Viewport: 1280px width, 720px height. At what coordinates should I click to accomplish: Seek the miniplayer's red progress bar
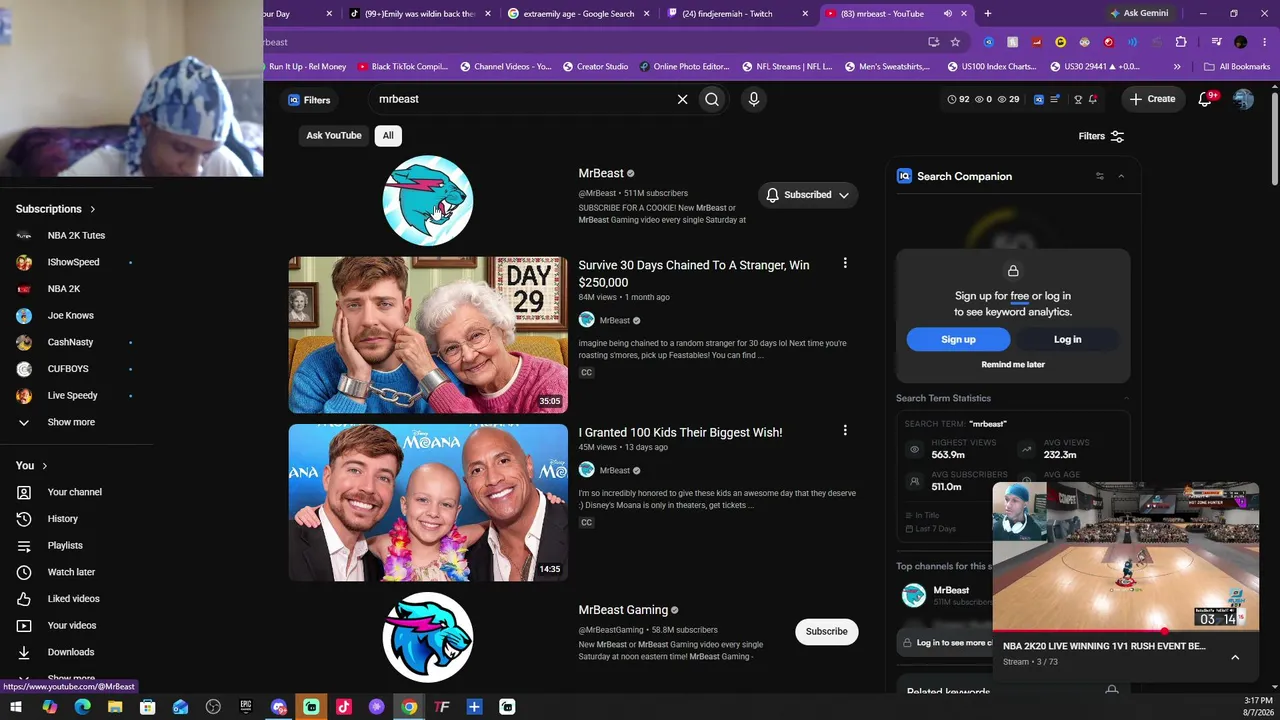coord(1126,631)
